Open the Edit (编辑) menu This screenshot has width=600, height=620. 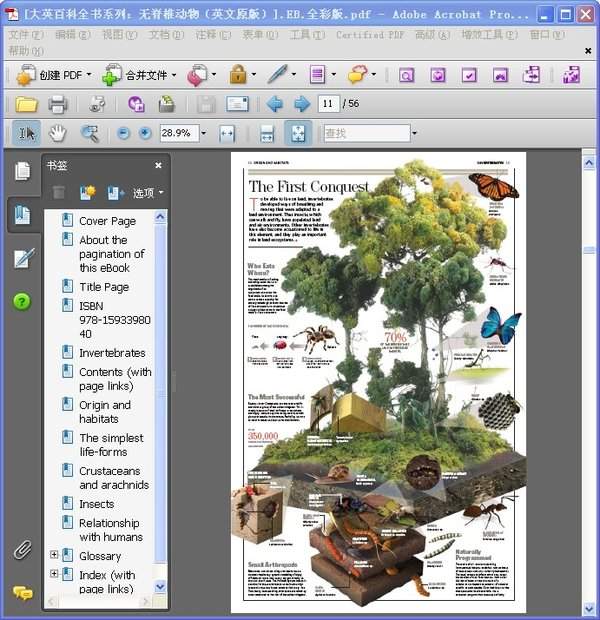point(73,35)
